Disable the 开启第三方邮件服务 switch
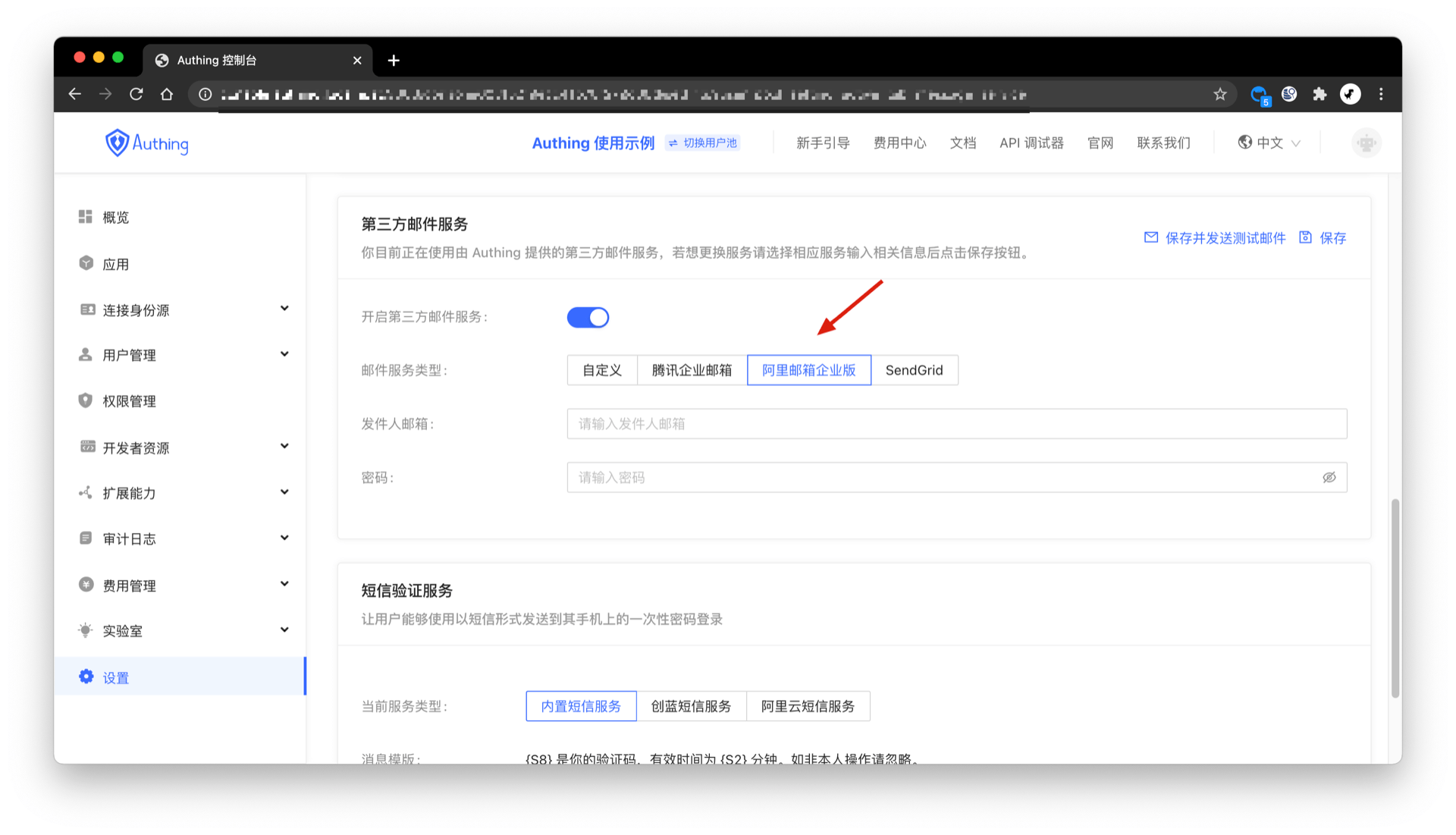This screenshot has width=1456, height=835. pos(588,317)
